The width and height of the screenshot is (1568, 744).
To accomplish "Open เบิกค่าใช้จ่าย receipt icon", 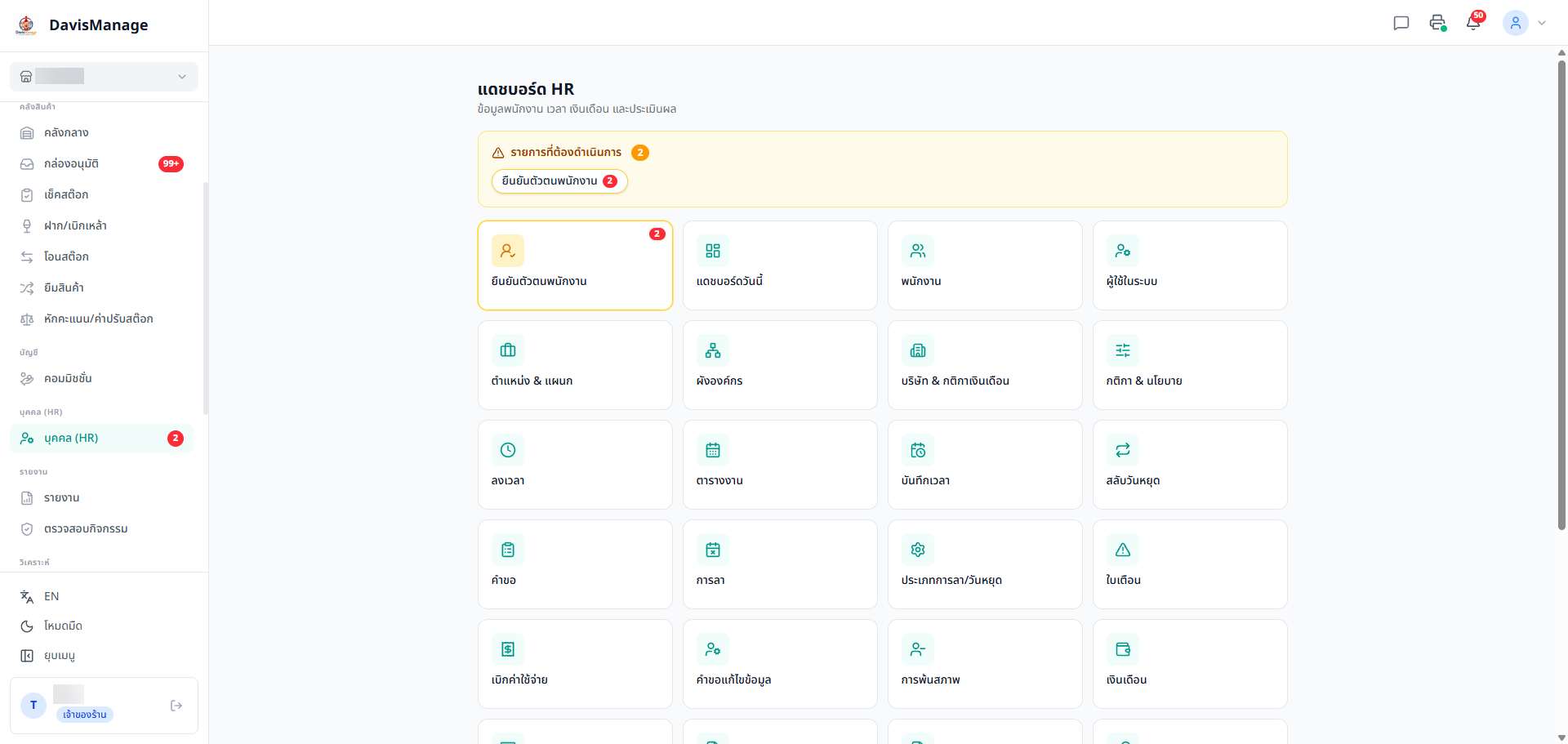I will (x=508, y=649).
